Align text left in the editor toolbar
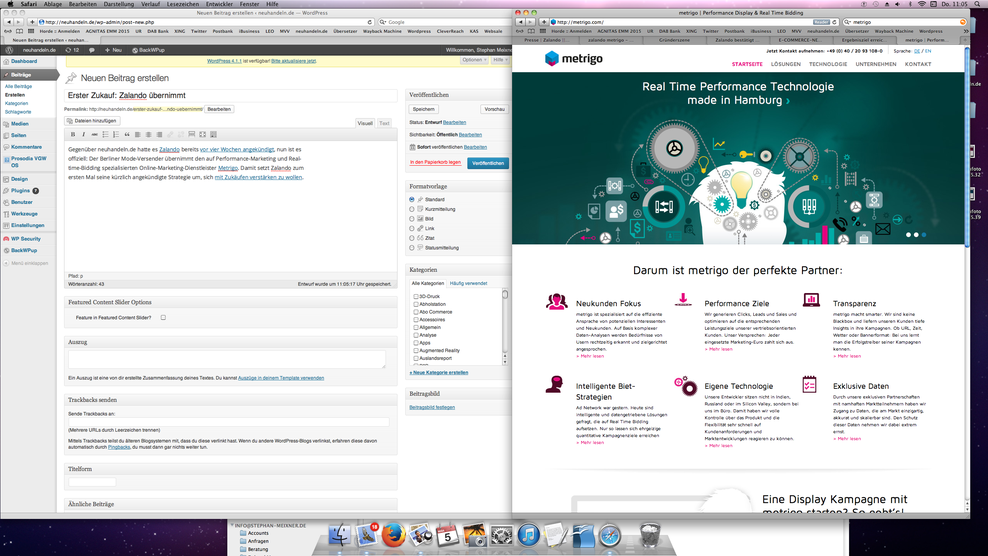988x556 pixels. coord(137,134)
